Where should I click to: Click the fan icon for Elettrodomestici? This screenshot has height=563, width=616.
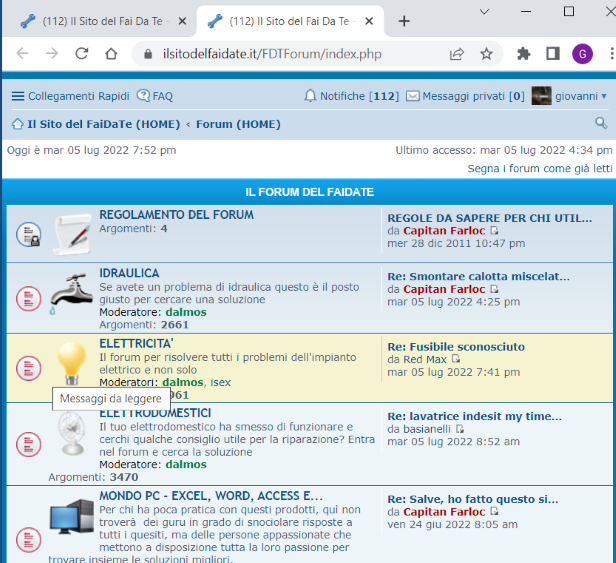[x=71, y=433]
